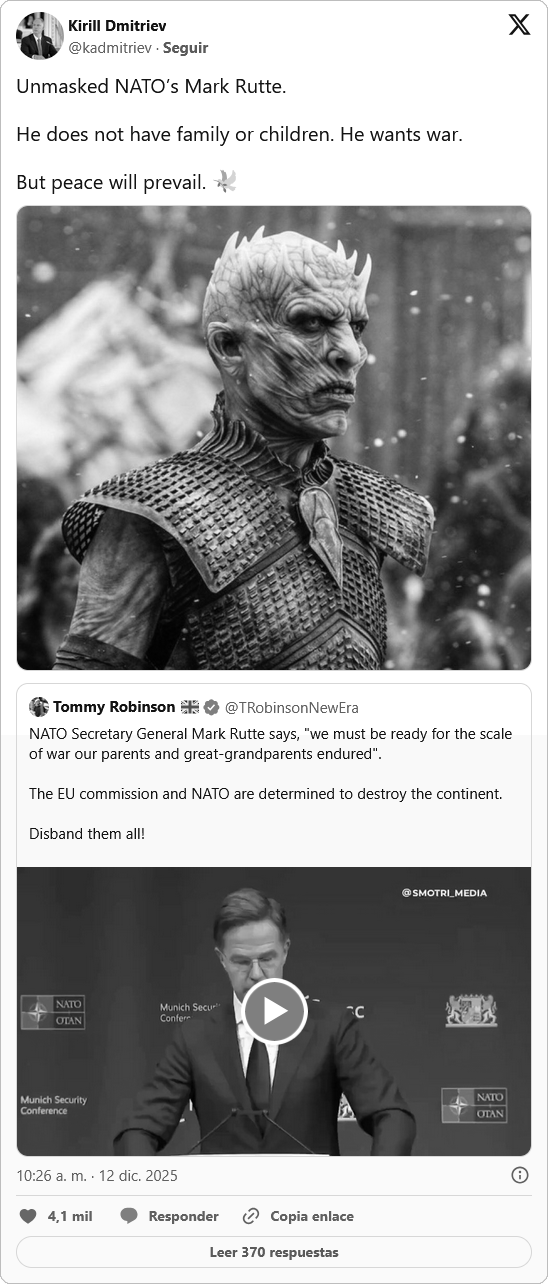Screen dimensions: 548x1284
Task: Open the info circle icon
Action: coord(520,1175)
